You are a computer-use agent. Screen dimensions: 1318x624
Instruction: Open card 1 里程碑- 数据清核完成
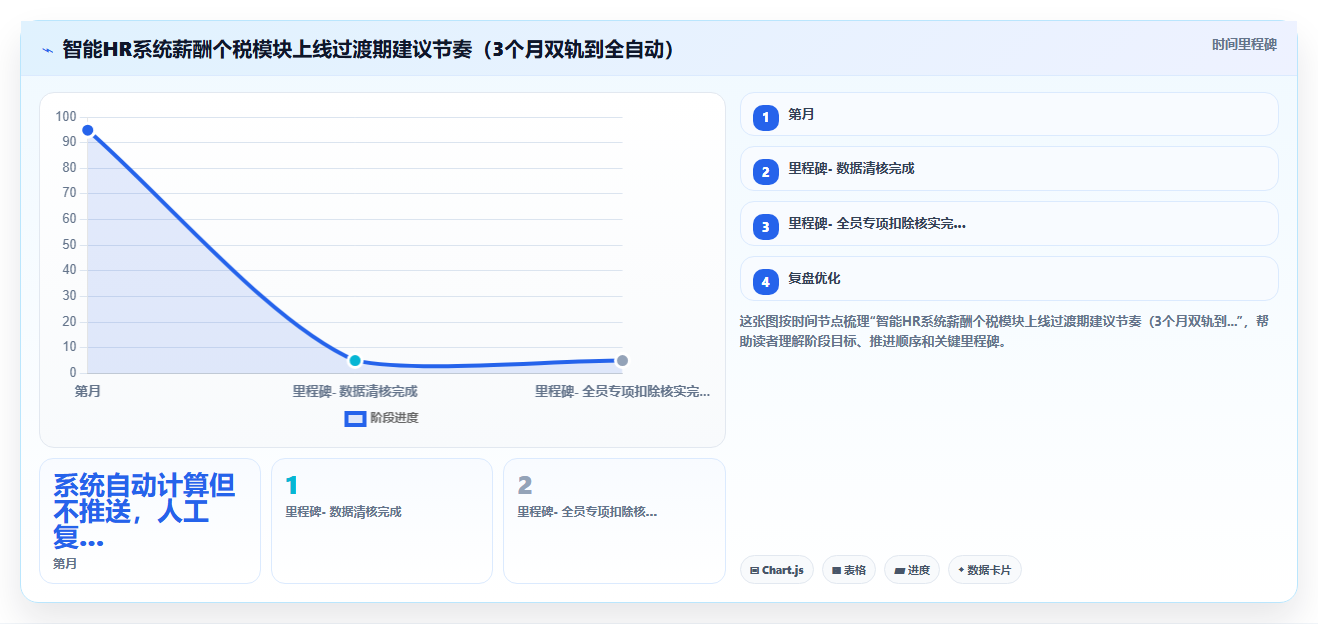[x=382, y=520]
